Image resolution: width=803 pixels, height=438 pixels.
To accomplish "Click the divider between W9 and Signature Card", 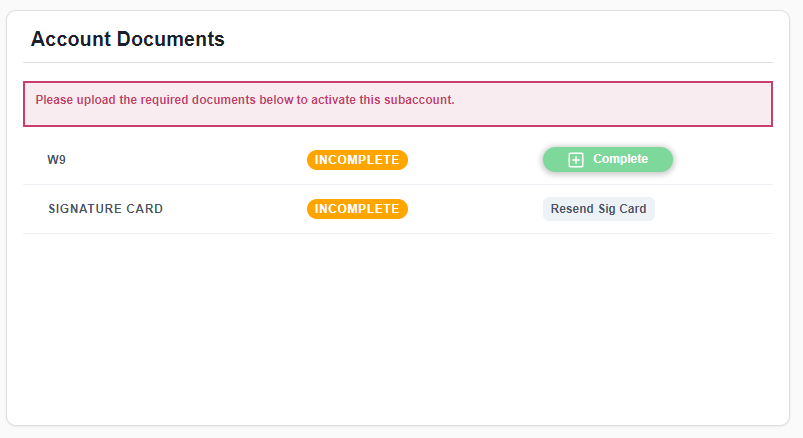I will pyautogui.click(x=398, y=185).
